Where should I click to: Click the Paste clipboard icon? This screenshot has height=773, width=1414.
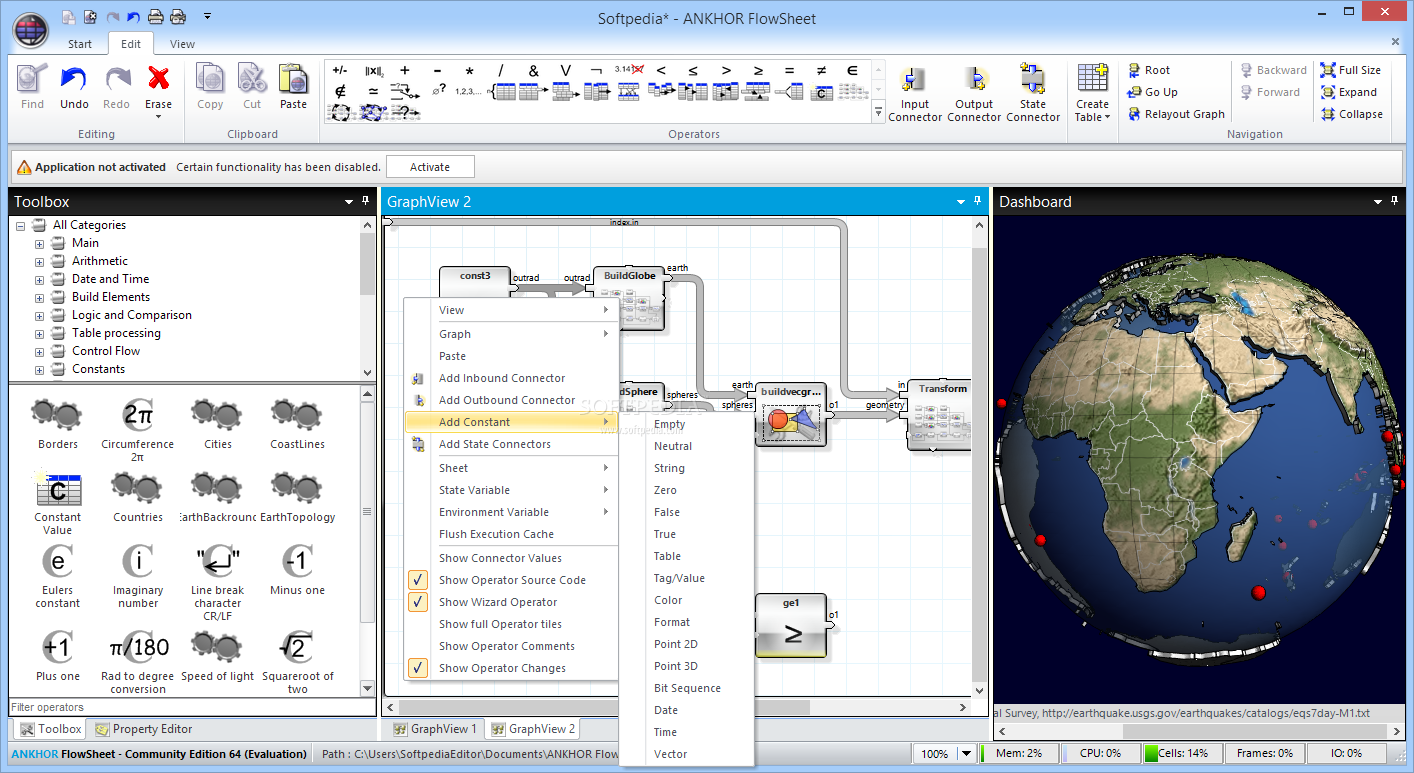293,79
